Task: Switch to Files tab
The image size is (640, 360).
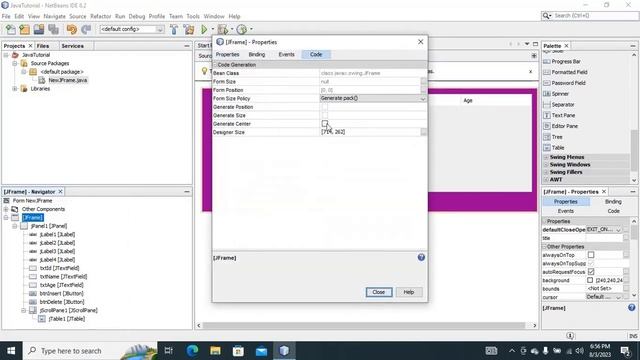Action: pyautogui.click(x=43, y=46)
